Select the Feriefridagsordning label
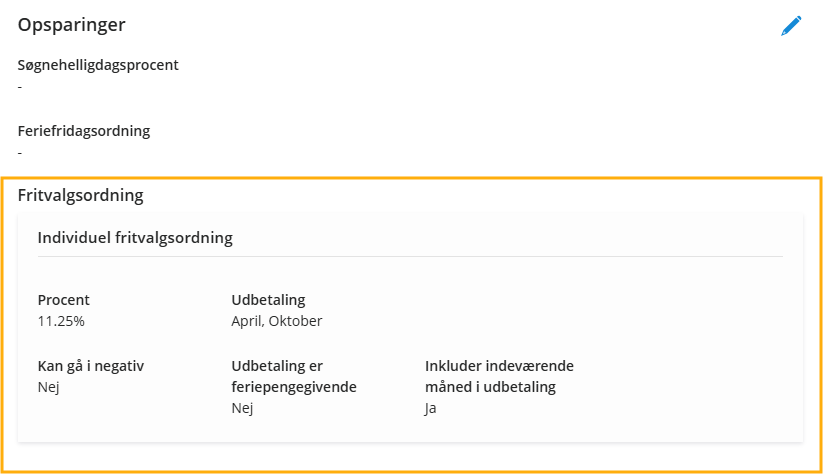The height and width of the screenshot is (474, 823). pos(84,131)
